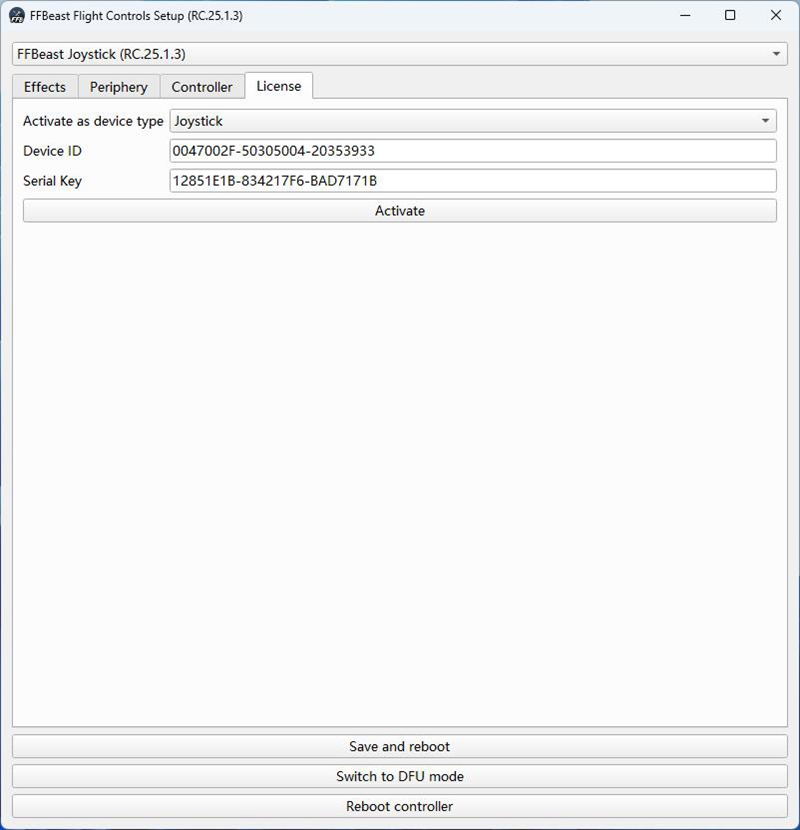800x830 pixels.
Task: Maximize the FFBeast setup window
Action: pos(730,16)
